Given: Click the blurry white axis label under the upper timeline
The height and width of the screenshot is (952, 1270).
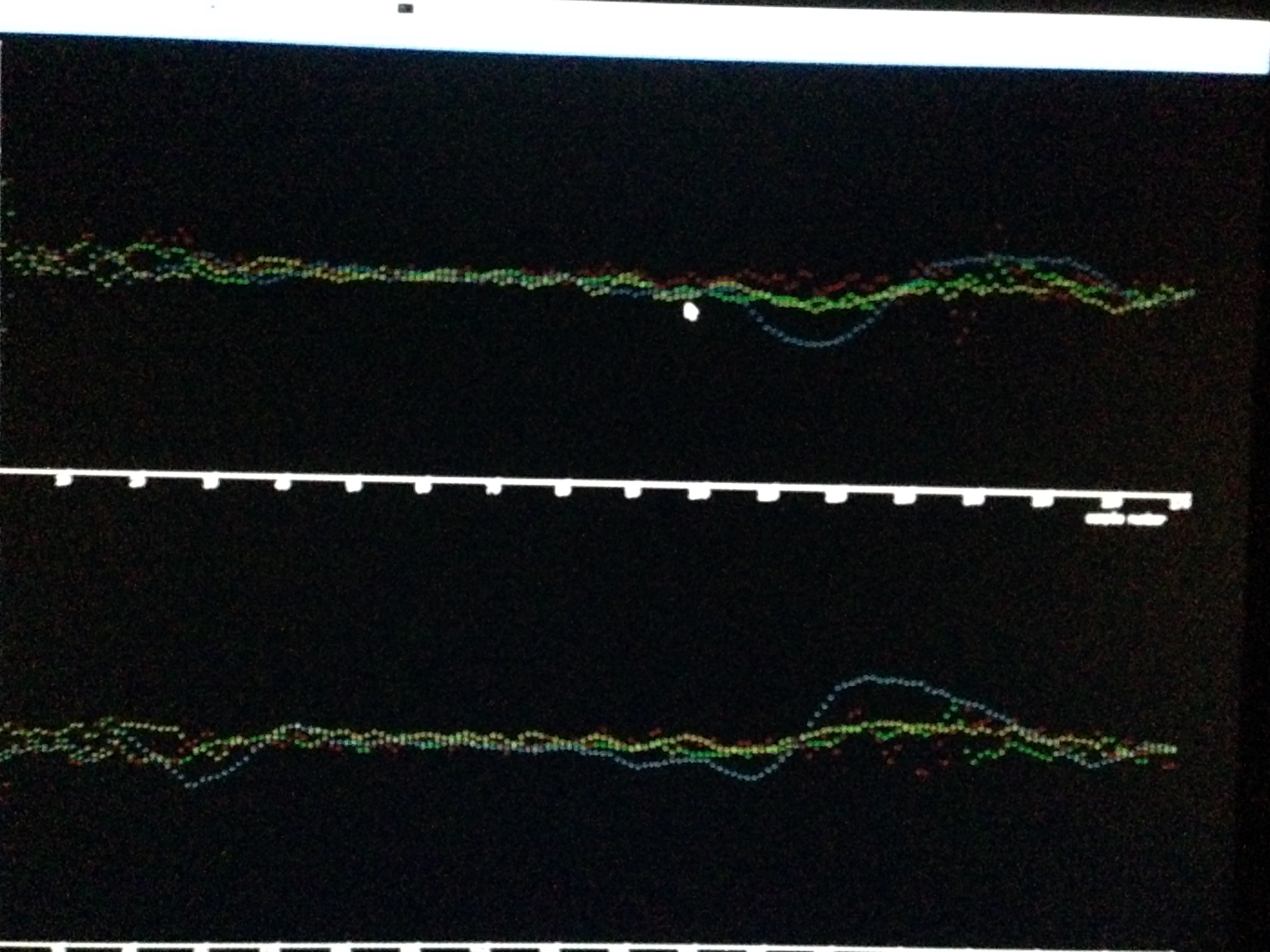Looking at the screenshot, I should [1125, 519].
